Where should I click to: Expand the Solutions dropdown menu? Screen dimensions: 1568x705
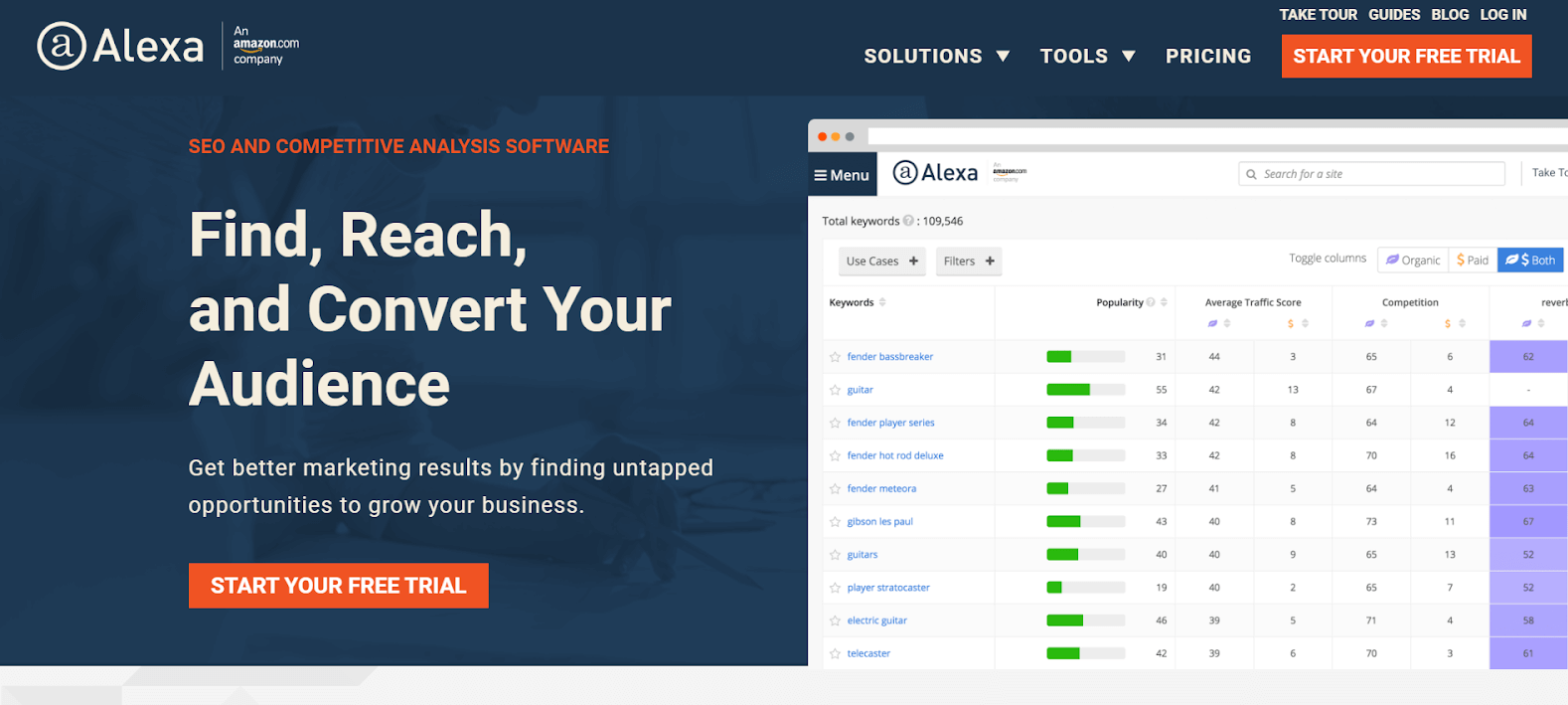pos(937,57)
